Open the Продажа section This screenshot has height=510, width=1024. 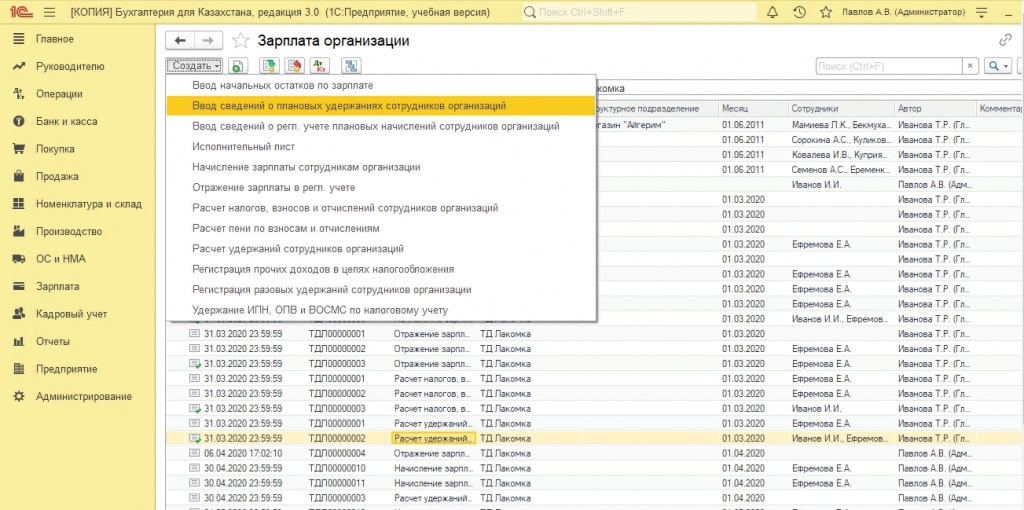[x=57, y=176]
